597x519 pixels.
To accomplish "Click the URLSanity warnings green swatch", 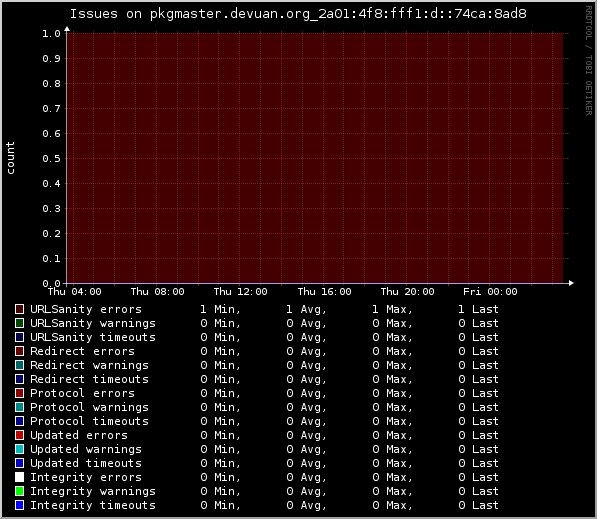I will tap(19, 323).
